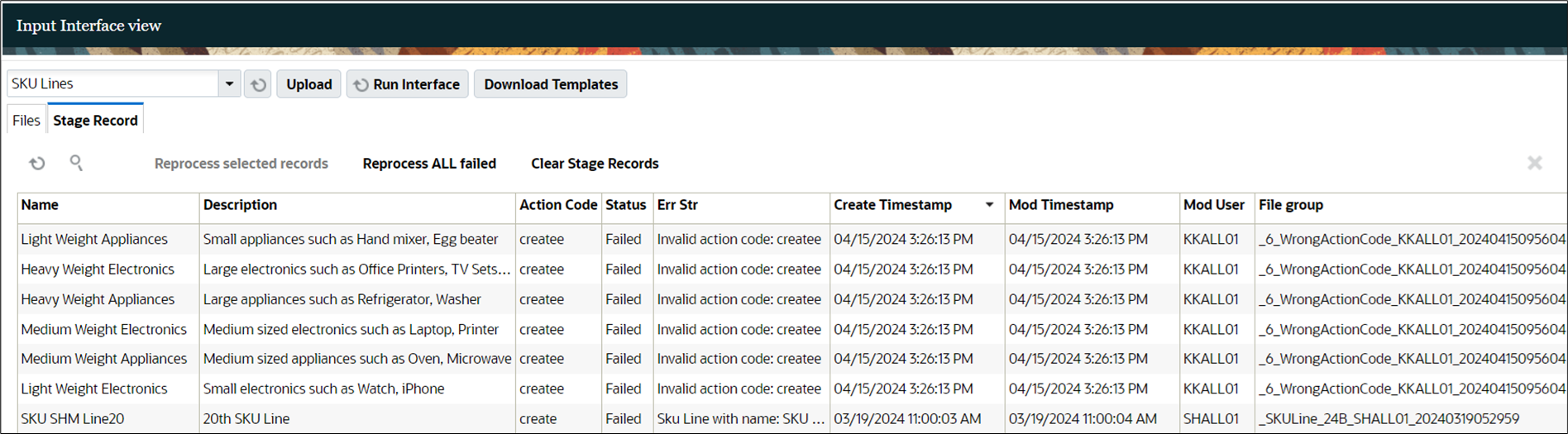1568x434 pixels.
Task: Toggle sort arrow on Create Timestamp column
Action: (989, 205)
